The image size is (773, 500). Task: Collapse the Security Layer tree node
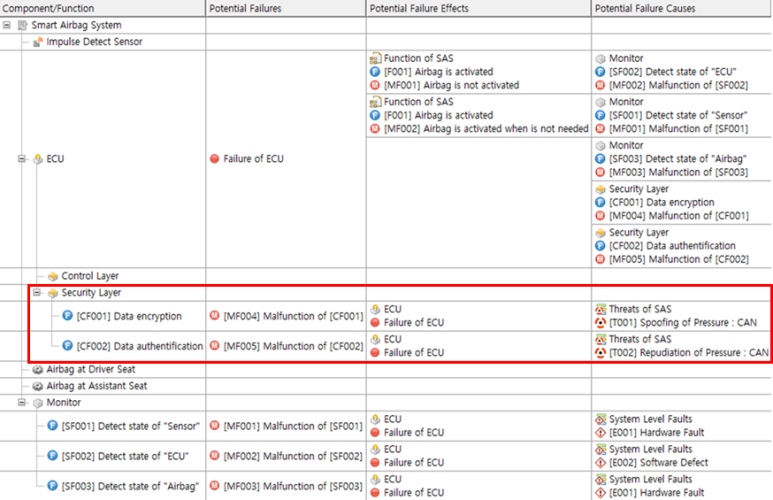pos(37,293)
